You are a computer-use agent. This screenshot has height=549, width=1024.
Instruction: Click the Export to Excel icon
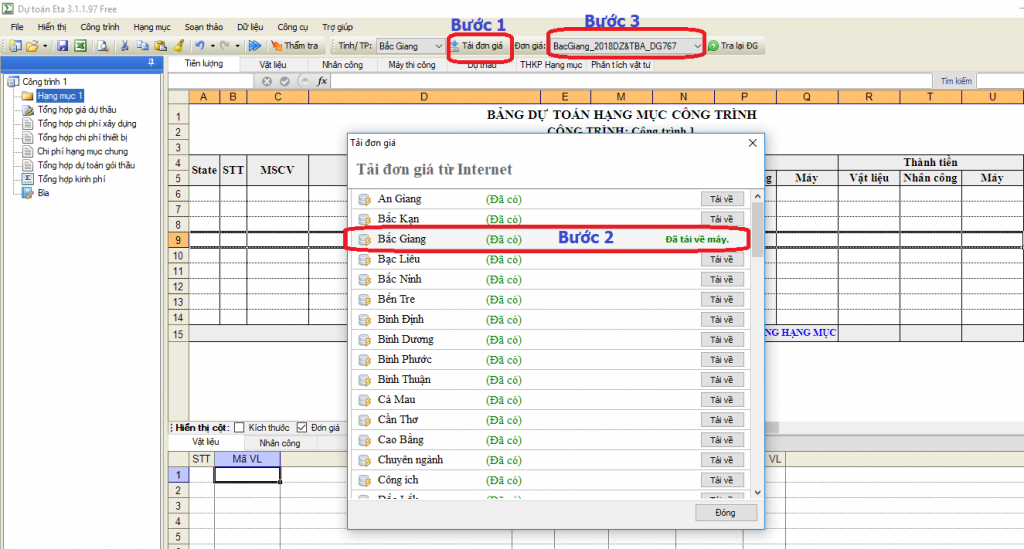click(79, 46)
